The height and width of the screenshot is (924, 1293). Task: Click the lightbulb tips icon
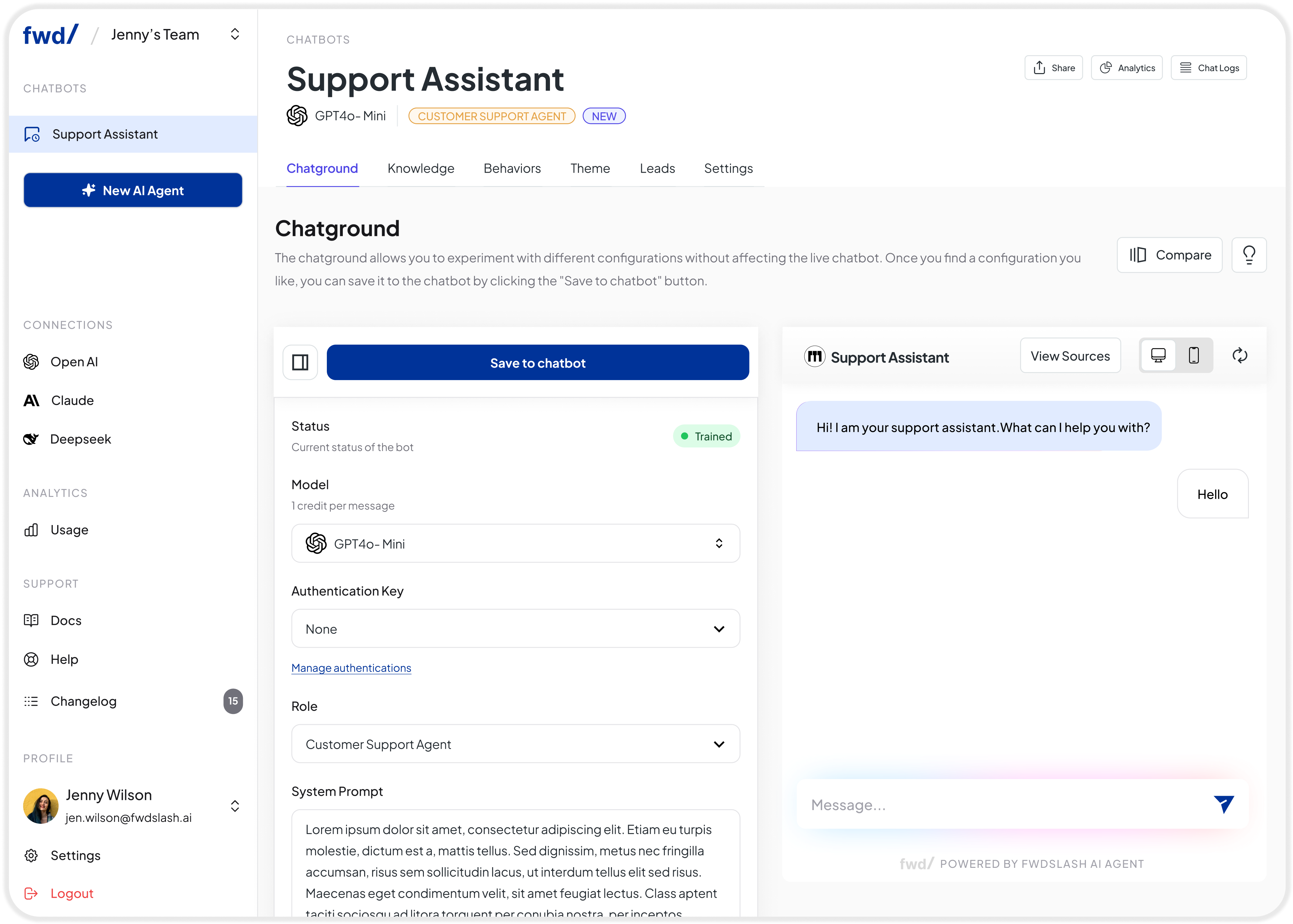[1249, 255]
